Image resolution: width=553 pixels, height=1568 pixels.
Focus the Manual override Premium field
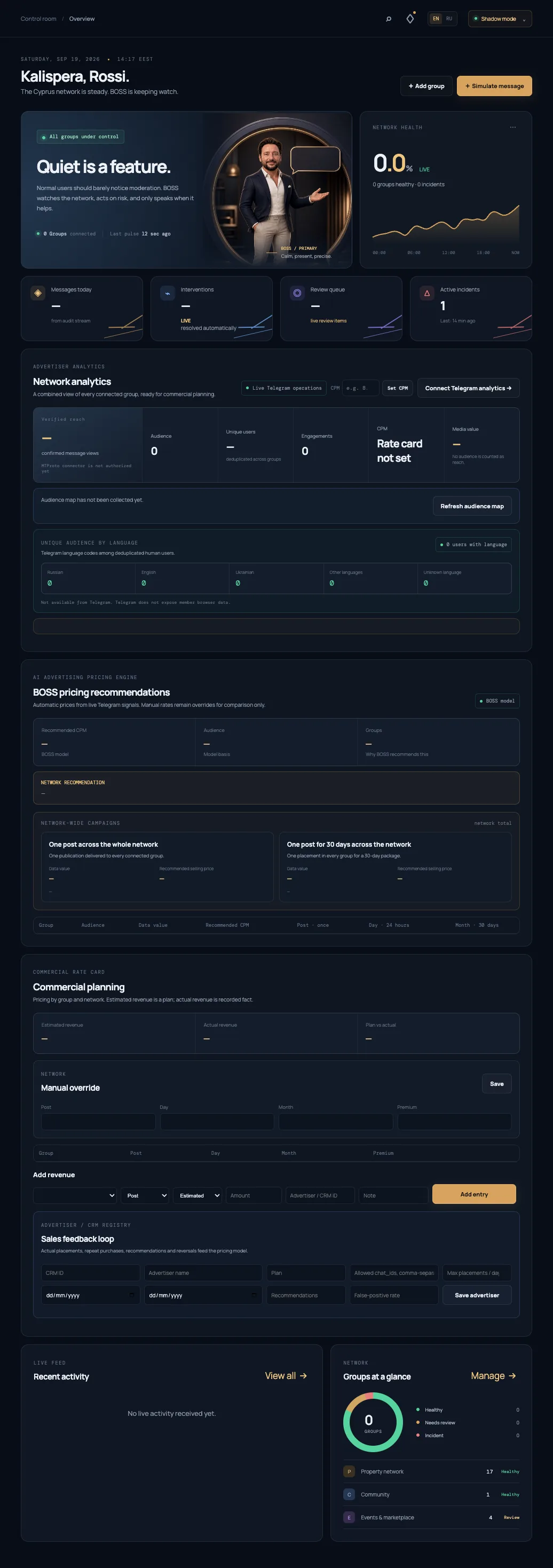click(x=454, y=1122)
